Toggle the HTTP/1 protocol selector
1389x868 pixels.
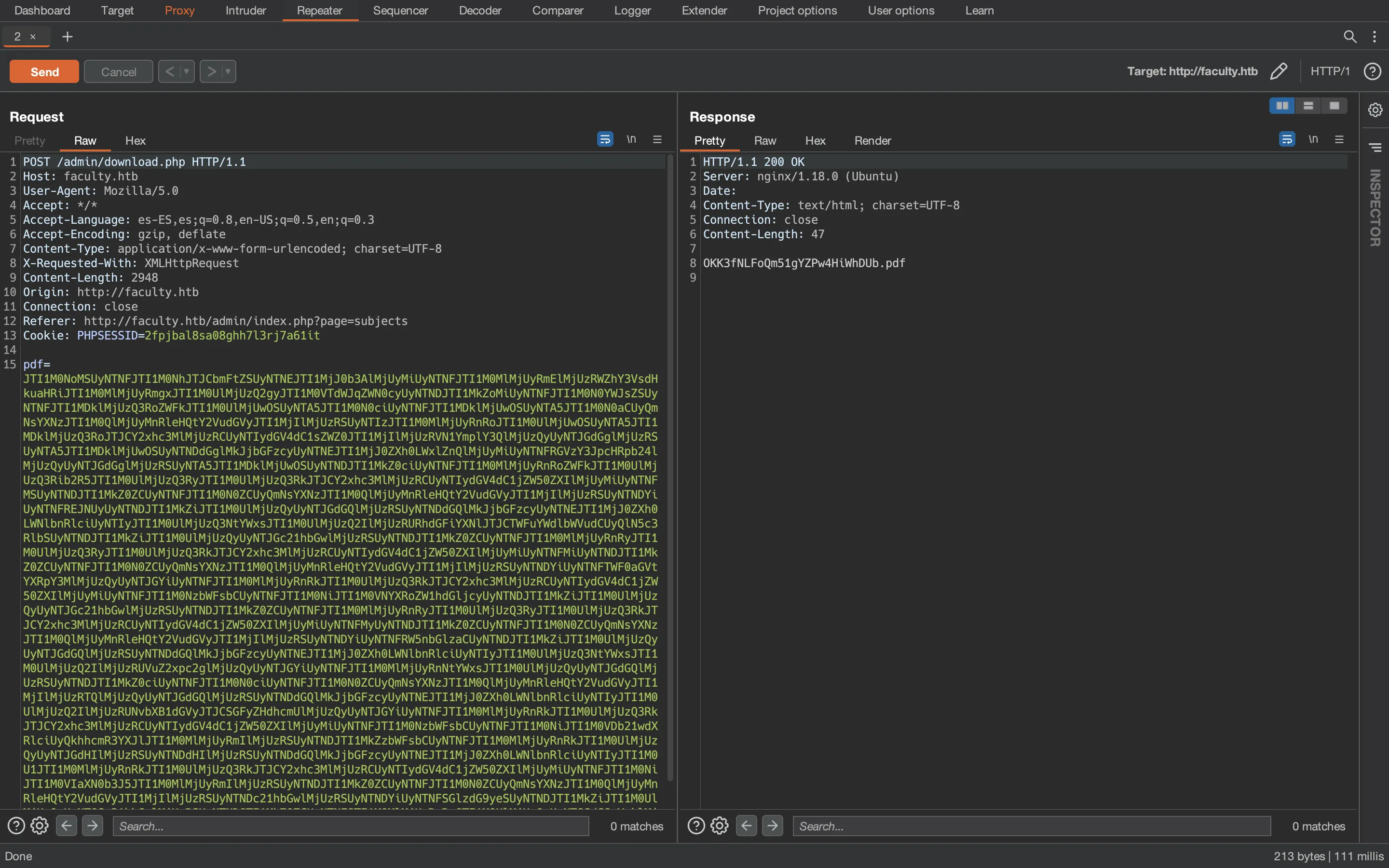[1330, 71]
